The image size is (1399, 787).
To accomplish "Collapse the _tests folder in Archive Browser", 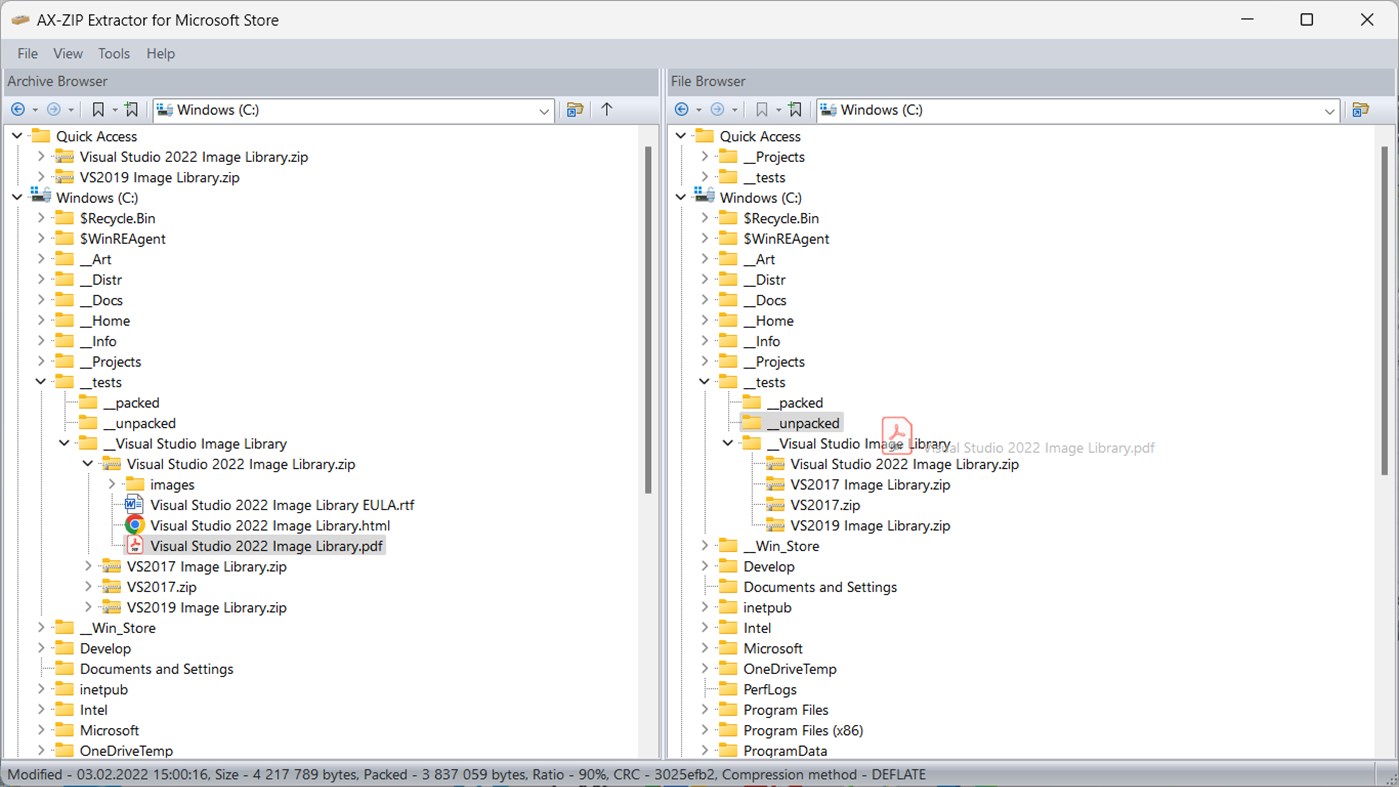I will (x=40, y=381).
